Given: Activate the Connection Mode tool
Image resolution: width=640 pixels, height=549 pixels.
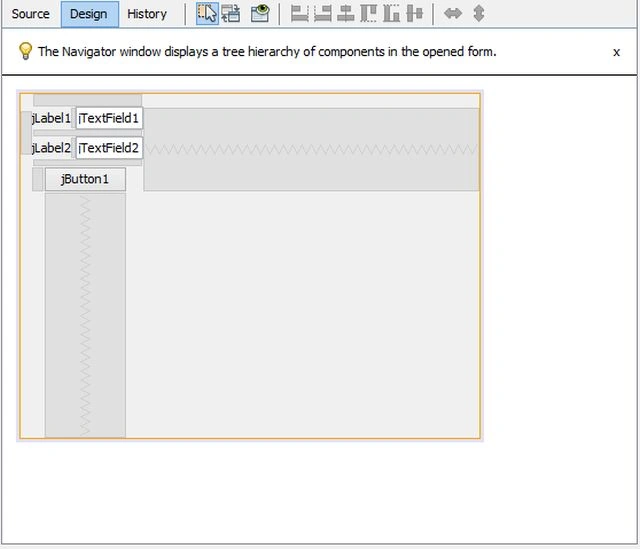Looking at the screenshot, I should pos(231,13).
